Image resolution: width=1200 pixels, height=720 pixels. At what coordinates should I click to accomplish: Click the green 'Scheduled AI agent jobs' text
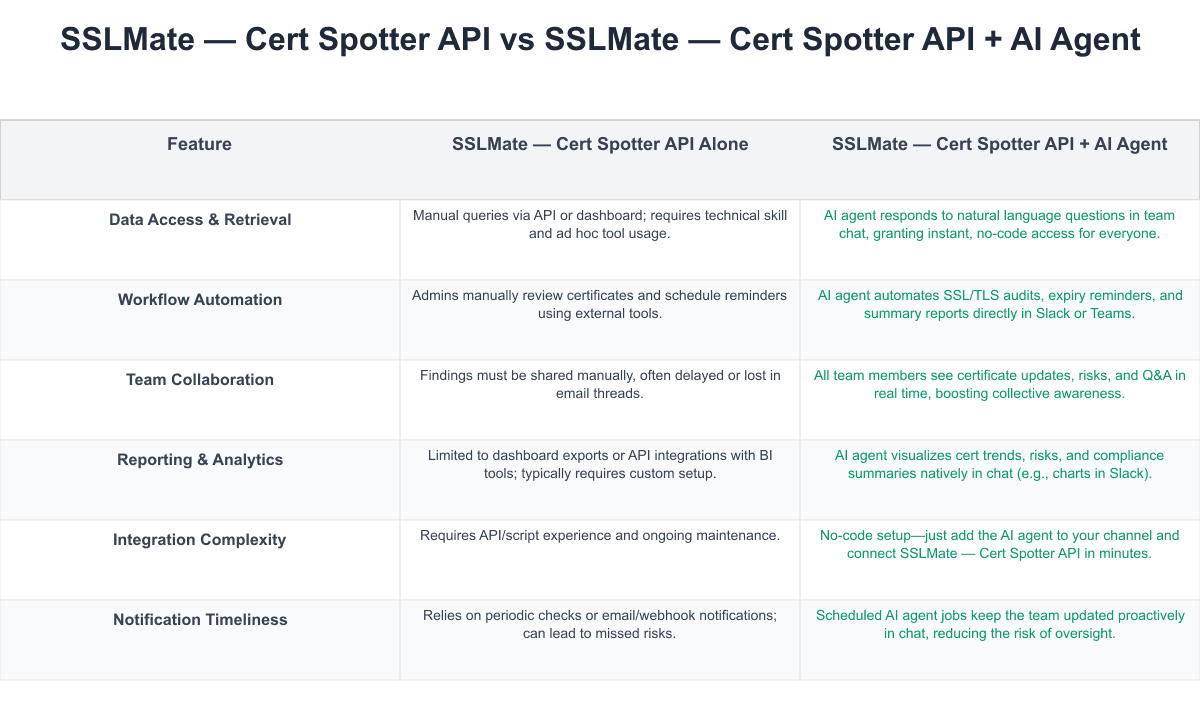pyautogui.click(x=1000, y=624)
